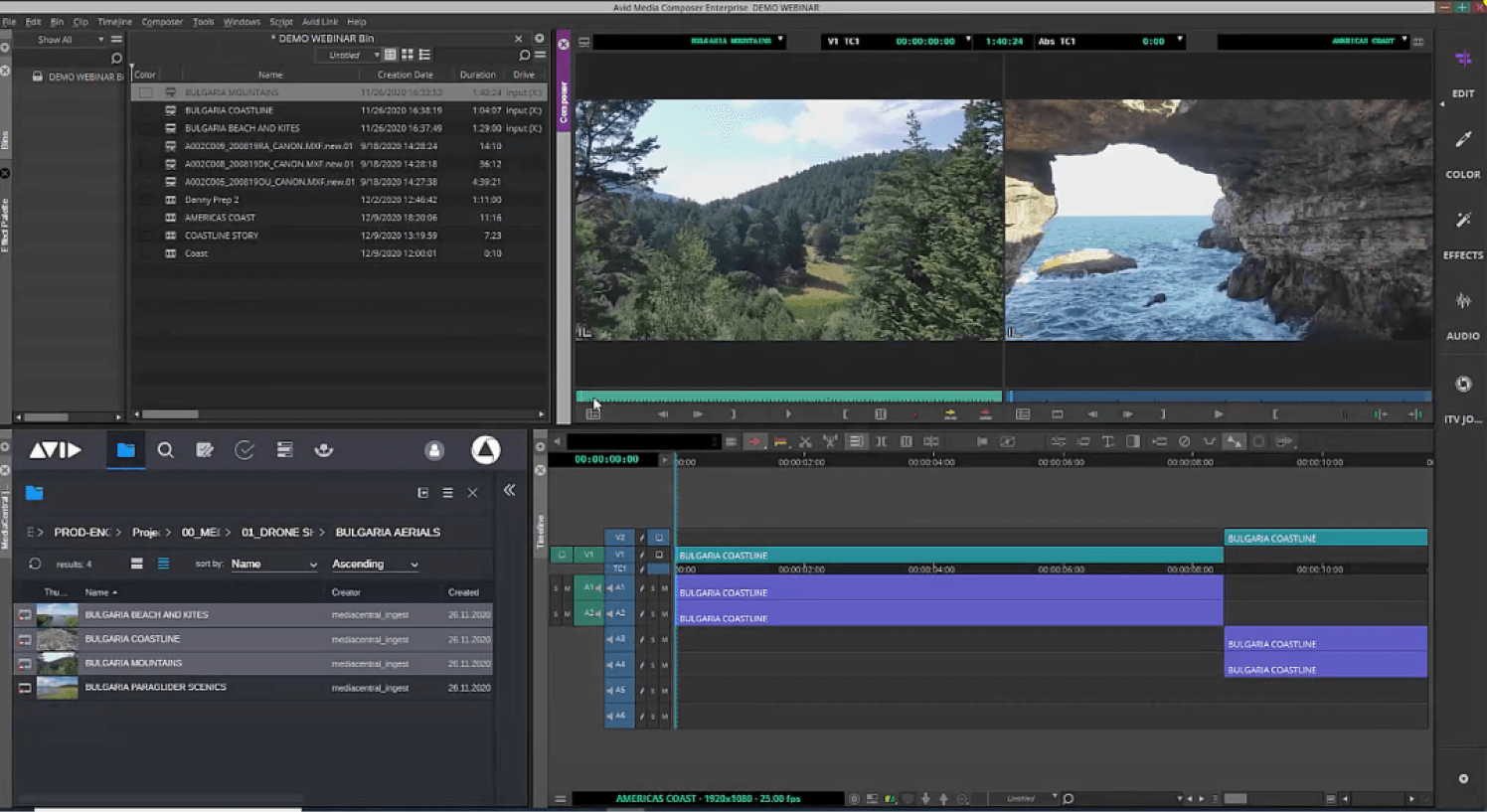This screenshot has width=1487, height=812.
Task: Toggle V1 source track selector
Action: 588,555
